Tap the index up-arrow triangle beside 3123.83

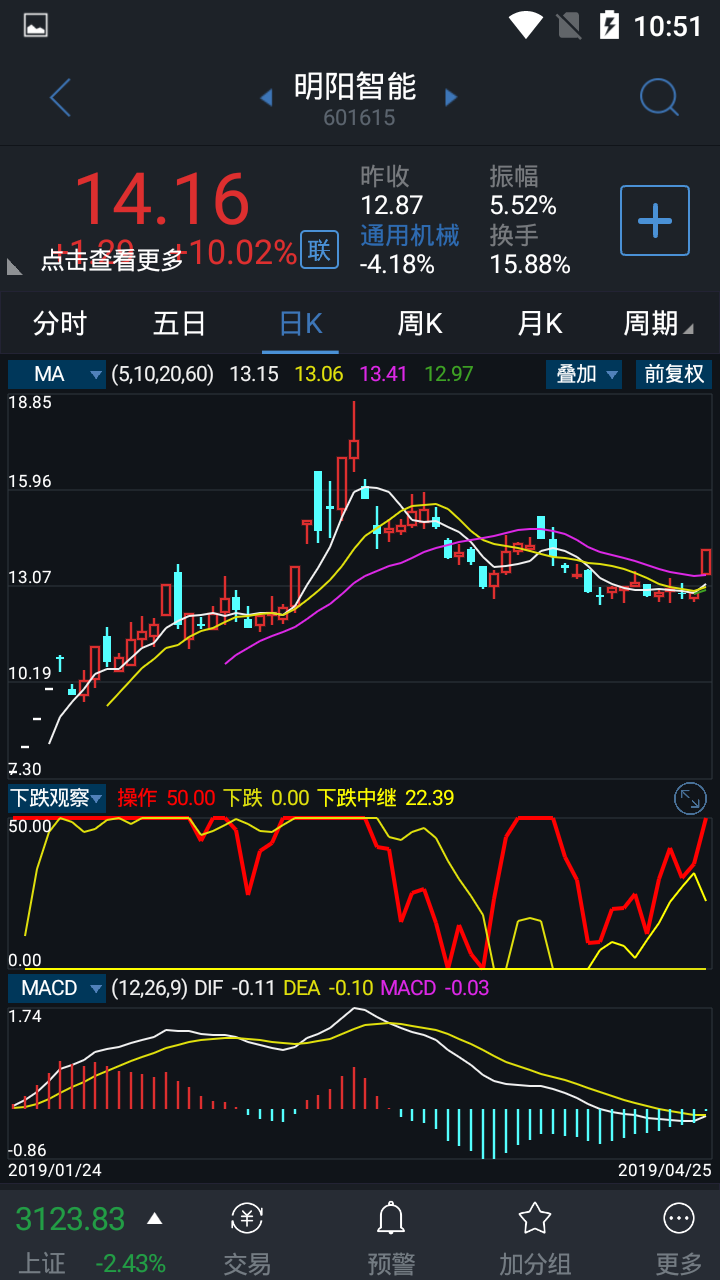154,1218
